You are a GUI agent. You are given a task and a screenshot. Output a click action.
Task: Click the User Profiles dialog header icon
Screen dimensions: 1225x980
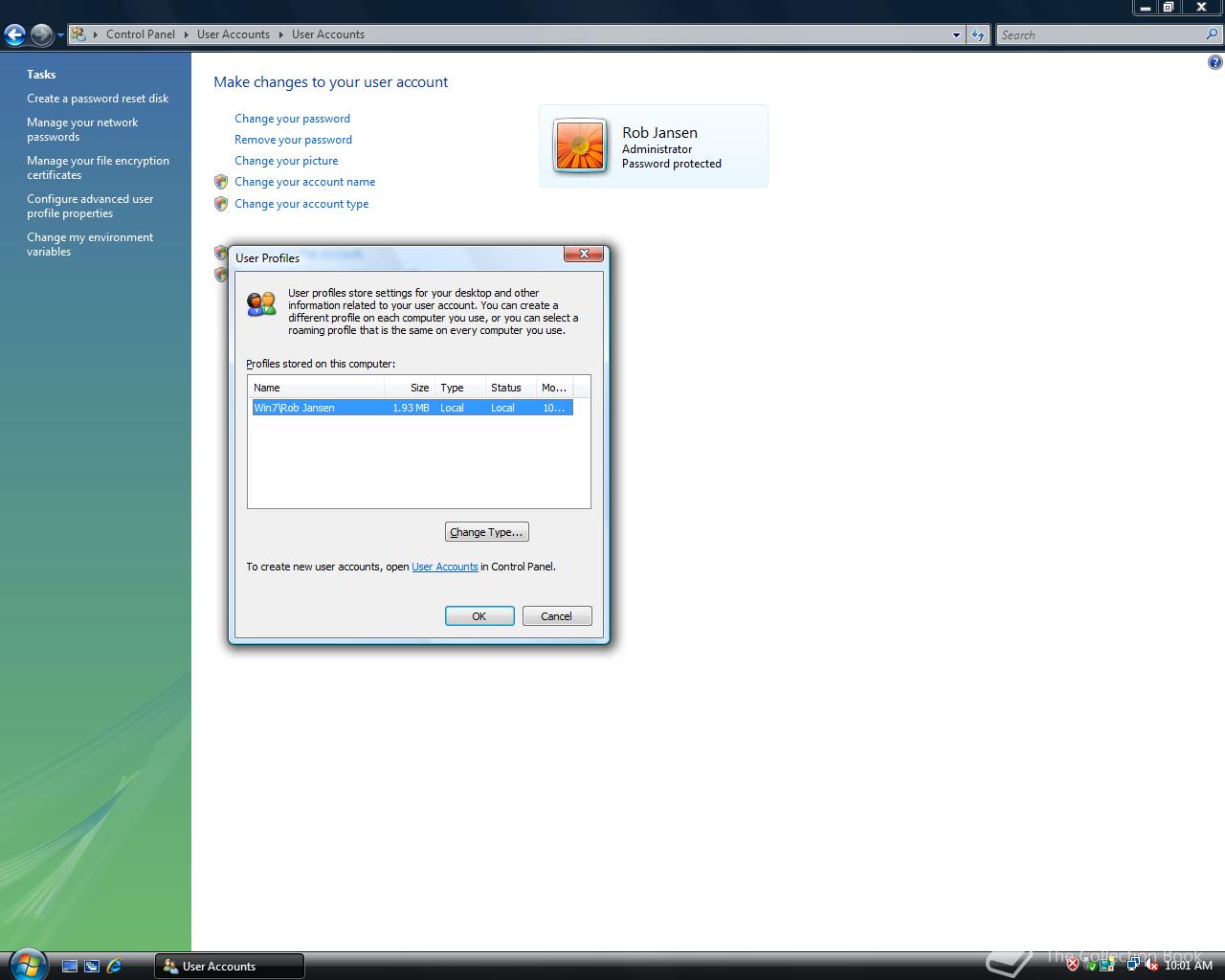(x=260, y=304)
